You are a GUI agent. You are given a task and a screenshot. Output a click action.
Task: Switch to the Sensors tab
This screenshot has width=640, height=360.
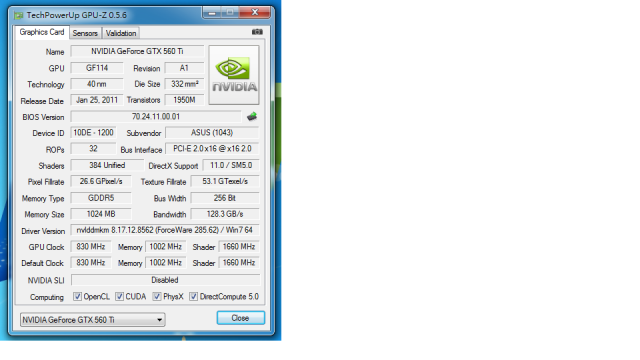tap(85, 33)
